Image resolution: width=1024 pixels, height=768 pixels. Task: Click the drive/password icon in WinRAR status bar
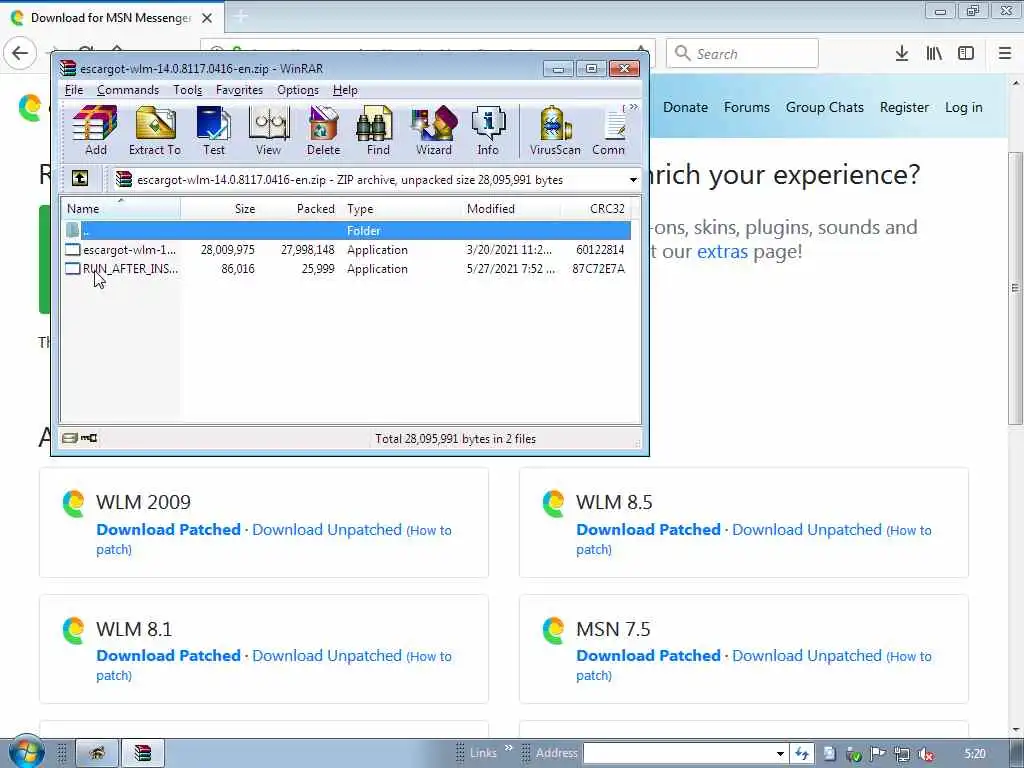(x=80, y=438)
